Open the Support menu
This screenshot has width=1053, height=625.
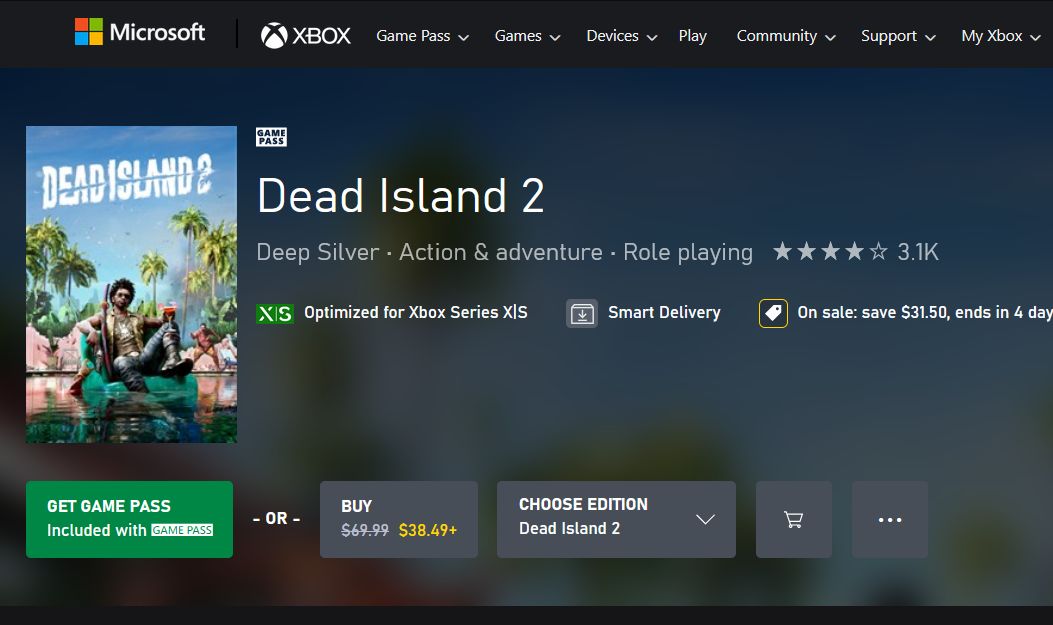898,36
